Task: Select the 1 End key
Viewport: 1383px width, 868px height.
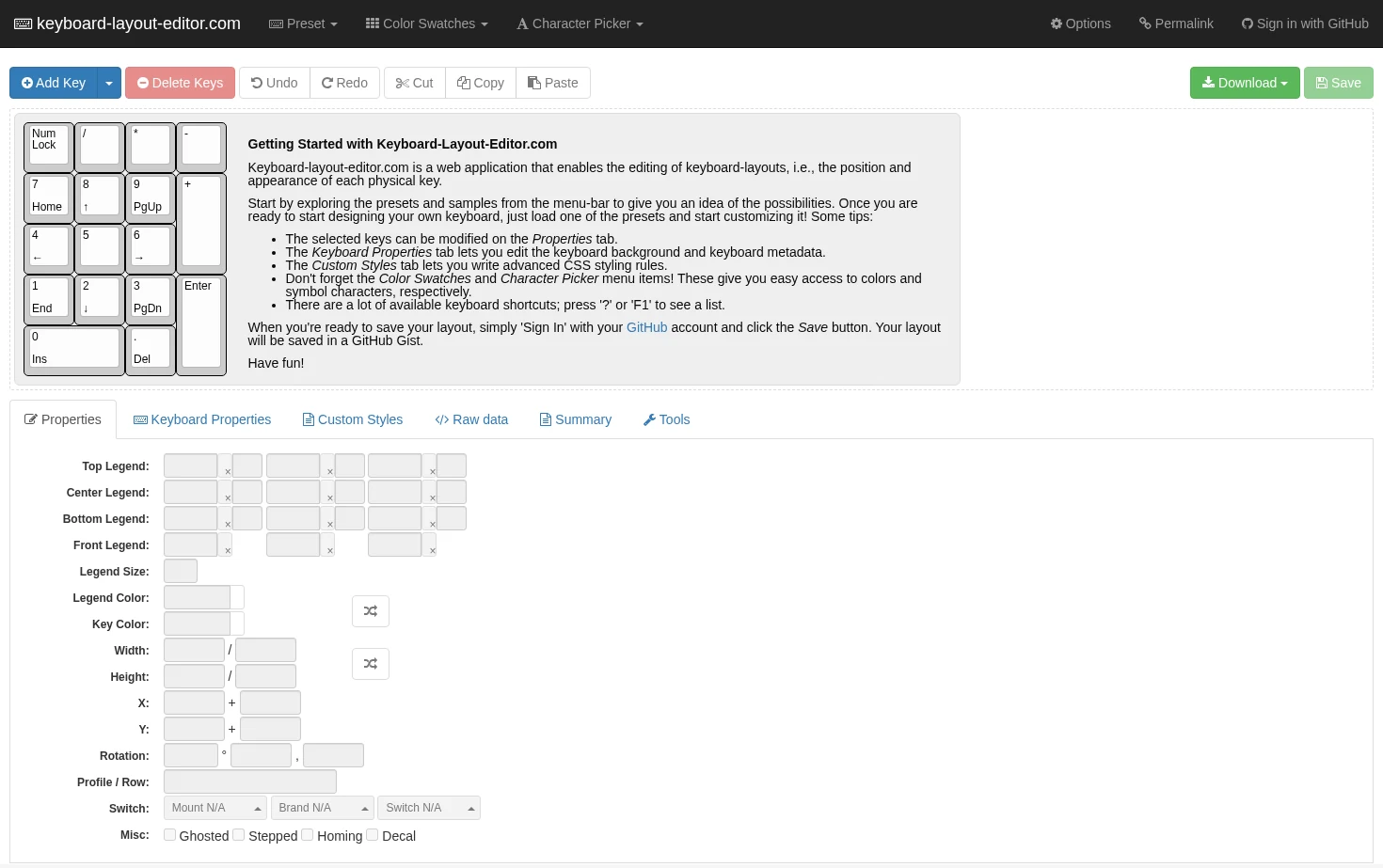Action: (49, 300)
